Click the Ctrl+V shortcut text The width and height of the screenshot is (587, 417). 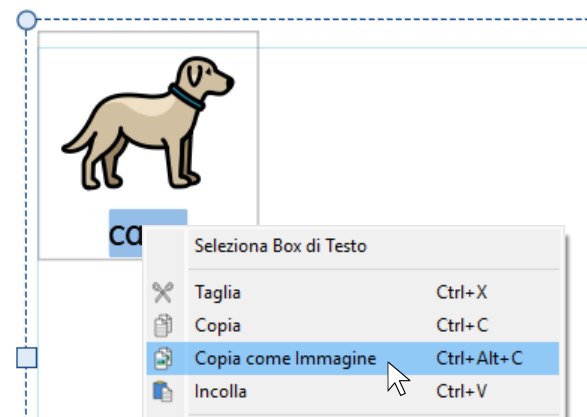point(461,391)
